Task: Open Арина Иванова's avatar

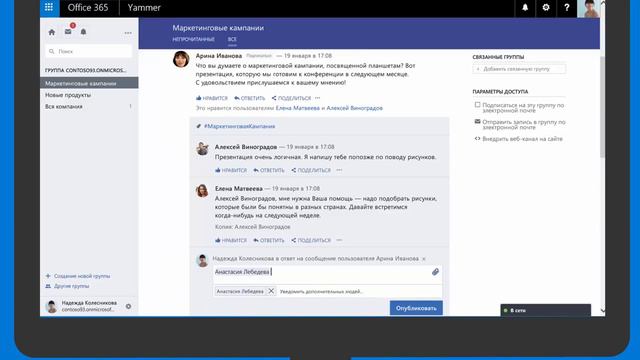Action: (x=181, y=59)
